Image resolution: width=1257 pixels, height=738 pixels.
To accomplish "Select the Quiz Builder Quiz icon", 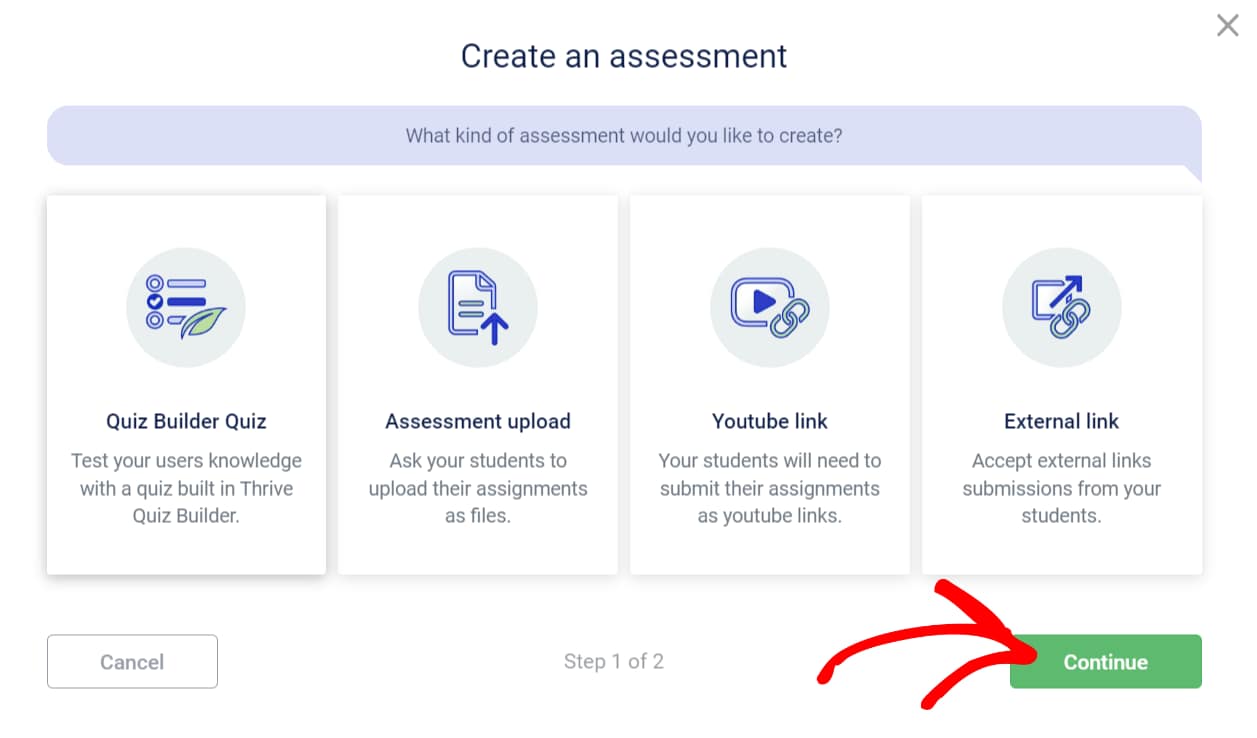I will [x=185, y=307].
